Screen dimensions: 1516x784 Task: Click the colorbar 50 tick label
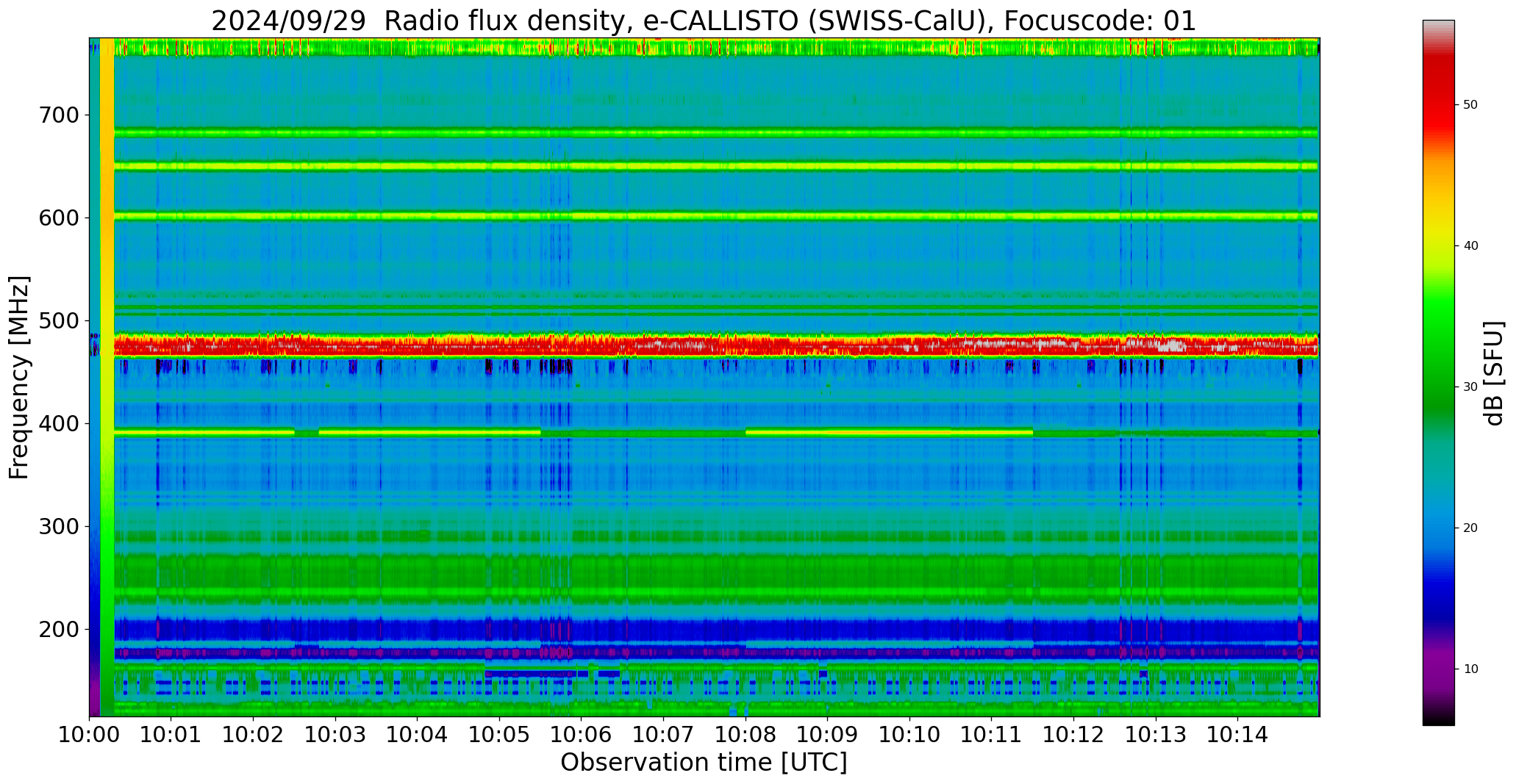tap(1470, 105)
